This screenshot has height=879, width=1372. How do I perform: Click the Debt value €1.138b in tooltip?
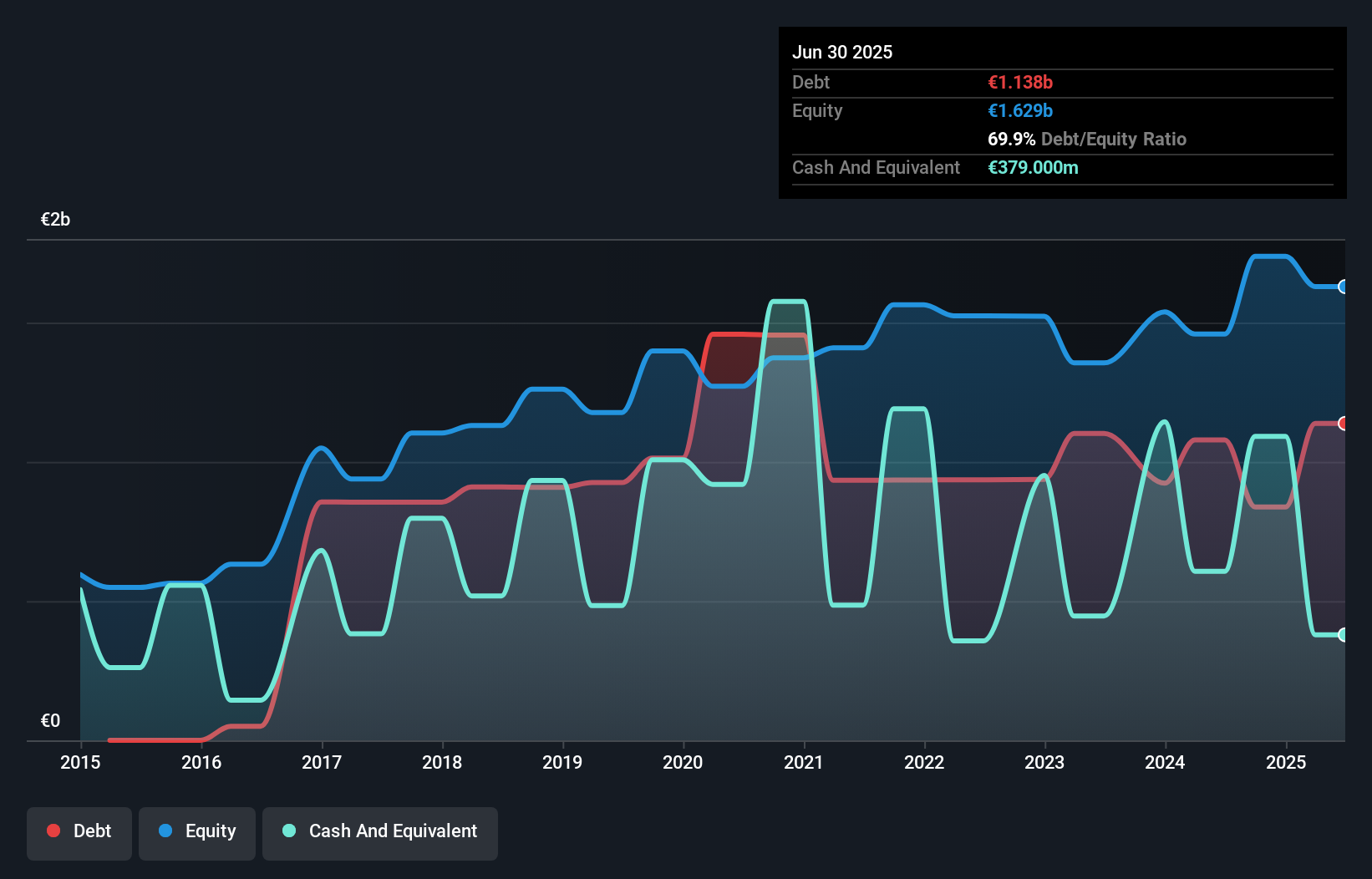(x=1020, y=83)
